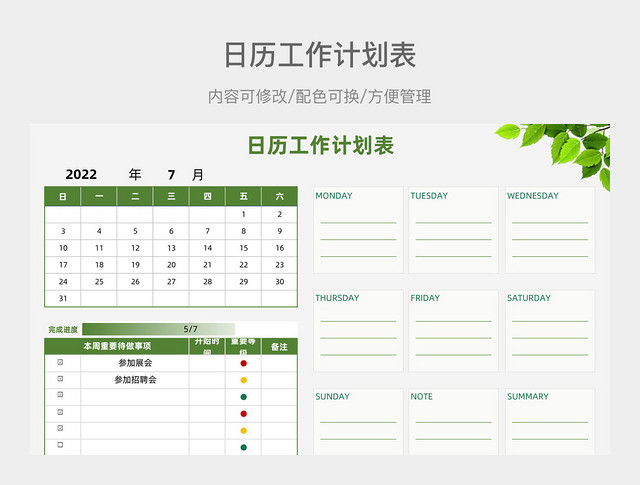Click the gray 日历工作计划表 page heading
The image size is (640, 485).
click(320, 55)
